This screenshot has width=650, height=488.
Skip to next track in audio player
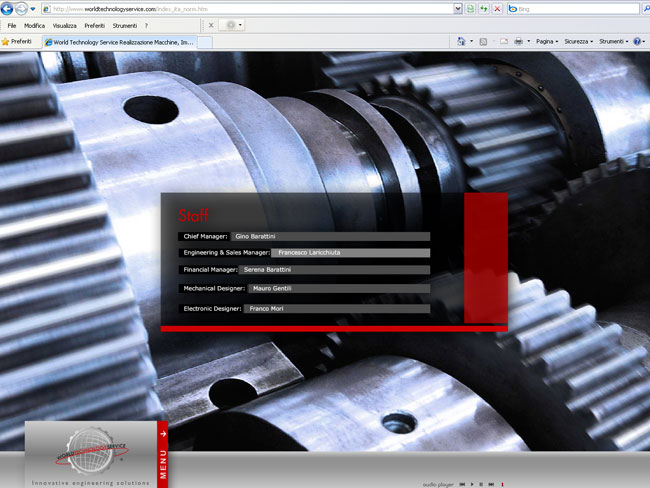pyautogui.click(x=491, y=484)
